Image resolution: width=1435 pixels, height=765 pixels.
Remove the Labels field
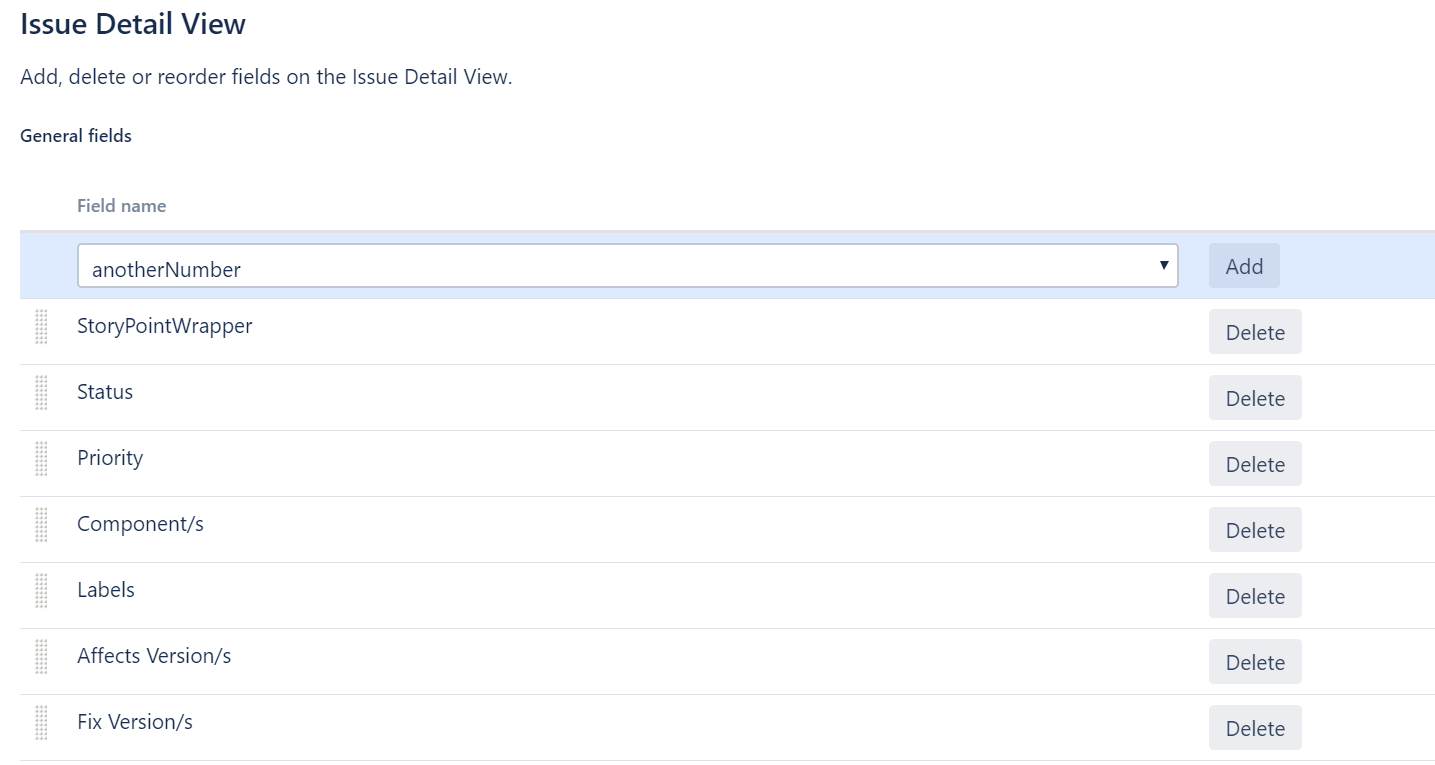pos(1254,596)
